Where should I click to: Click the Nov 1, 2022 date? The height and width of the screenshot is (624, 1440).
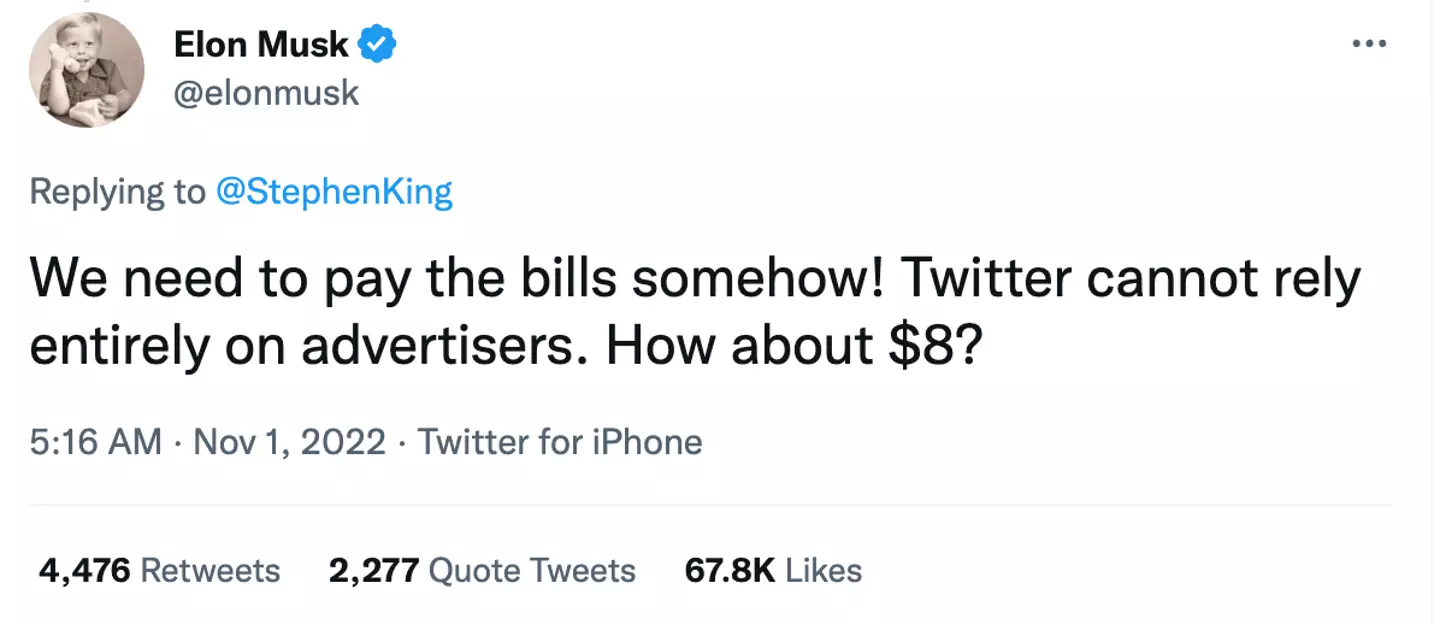click(x=289, y=442)
